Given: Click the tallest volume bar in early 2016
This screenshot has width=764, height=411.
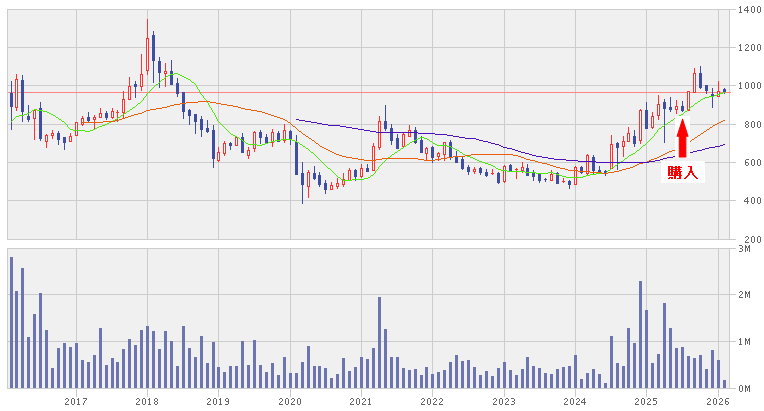Looking at the screenshot, I should pyautogui.click(x=11, y=322).
